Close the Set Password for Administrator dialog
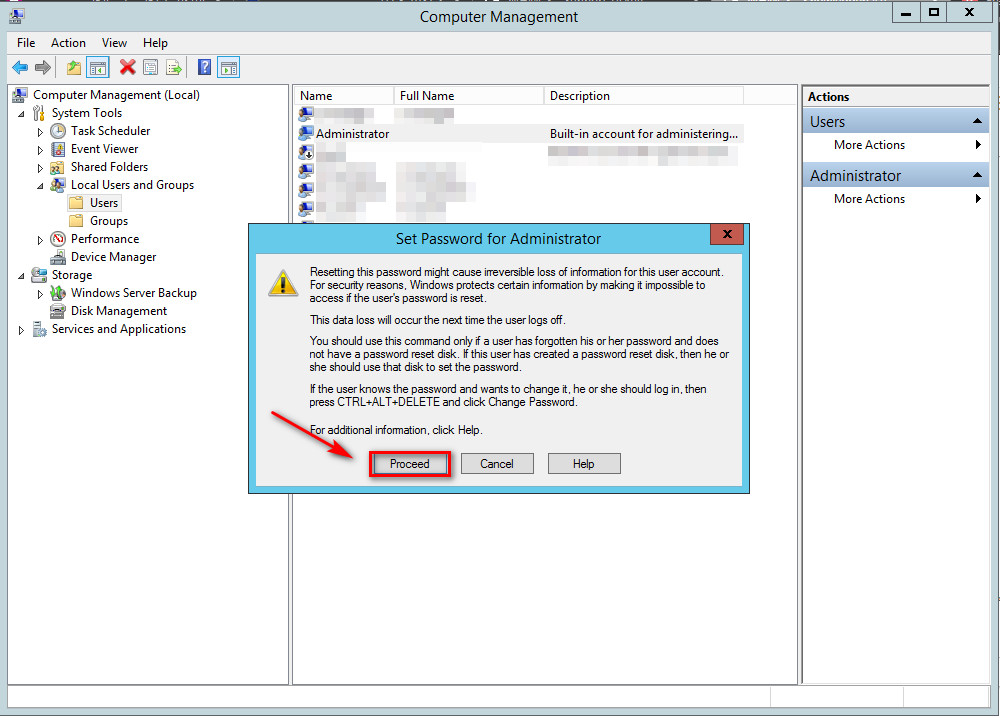1000x718 pixels. point(726,234)
